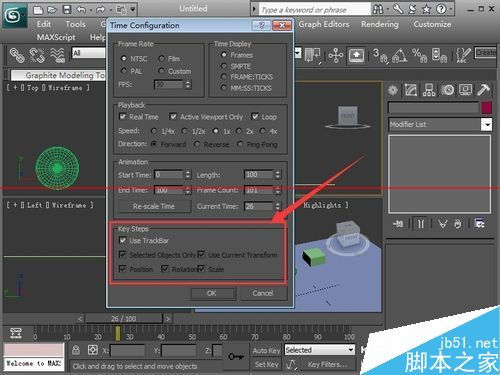Image resolution: width=500 pixels, height=375 pixels.
Task: Expand the Modifier List dropdown
Action: click(x=487, y=125)
